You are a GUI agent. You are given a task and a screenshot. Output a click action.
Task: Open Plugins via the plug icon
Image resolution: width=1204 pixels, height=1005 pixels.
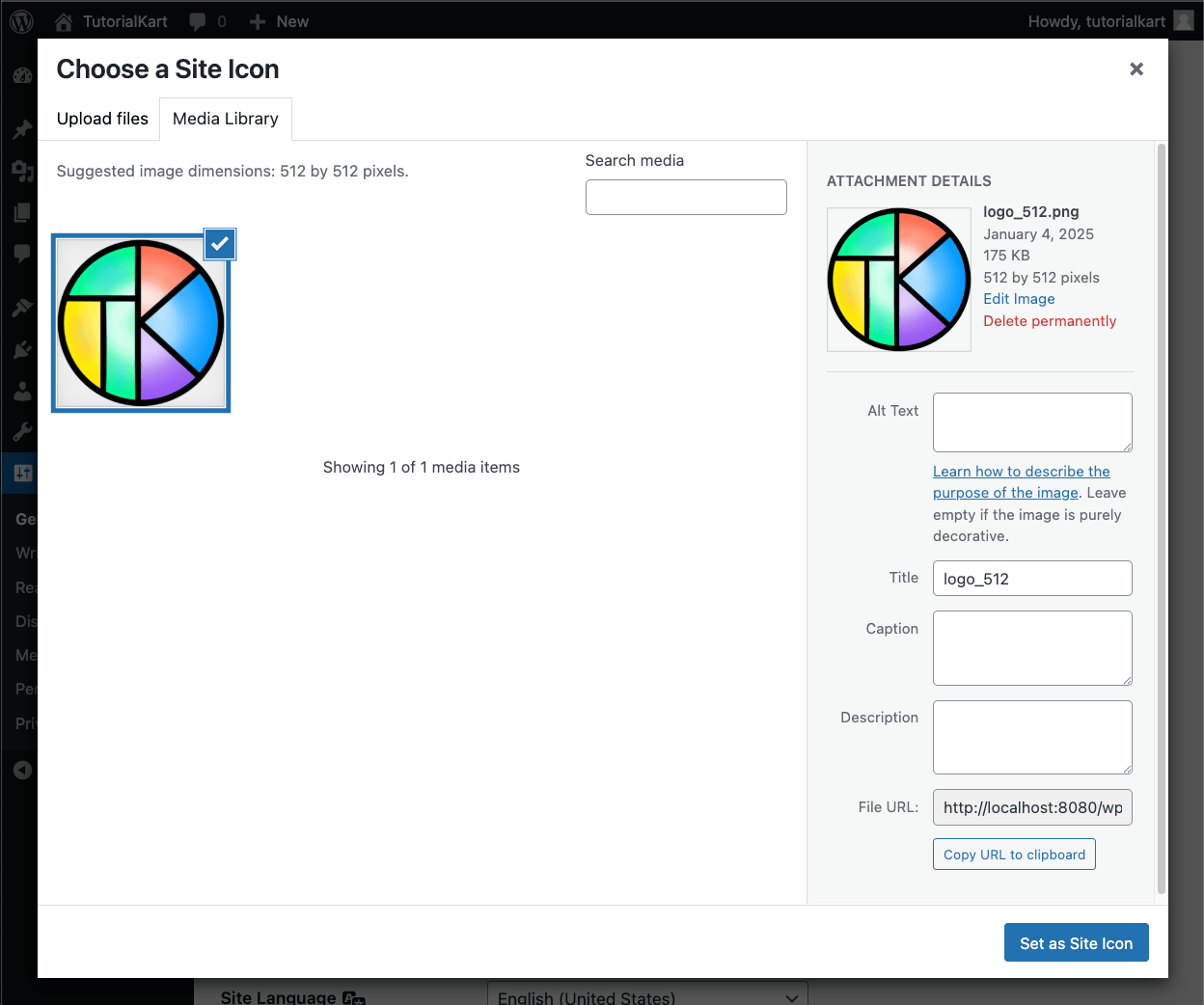tap(20, 349)
